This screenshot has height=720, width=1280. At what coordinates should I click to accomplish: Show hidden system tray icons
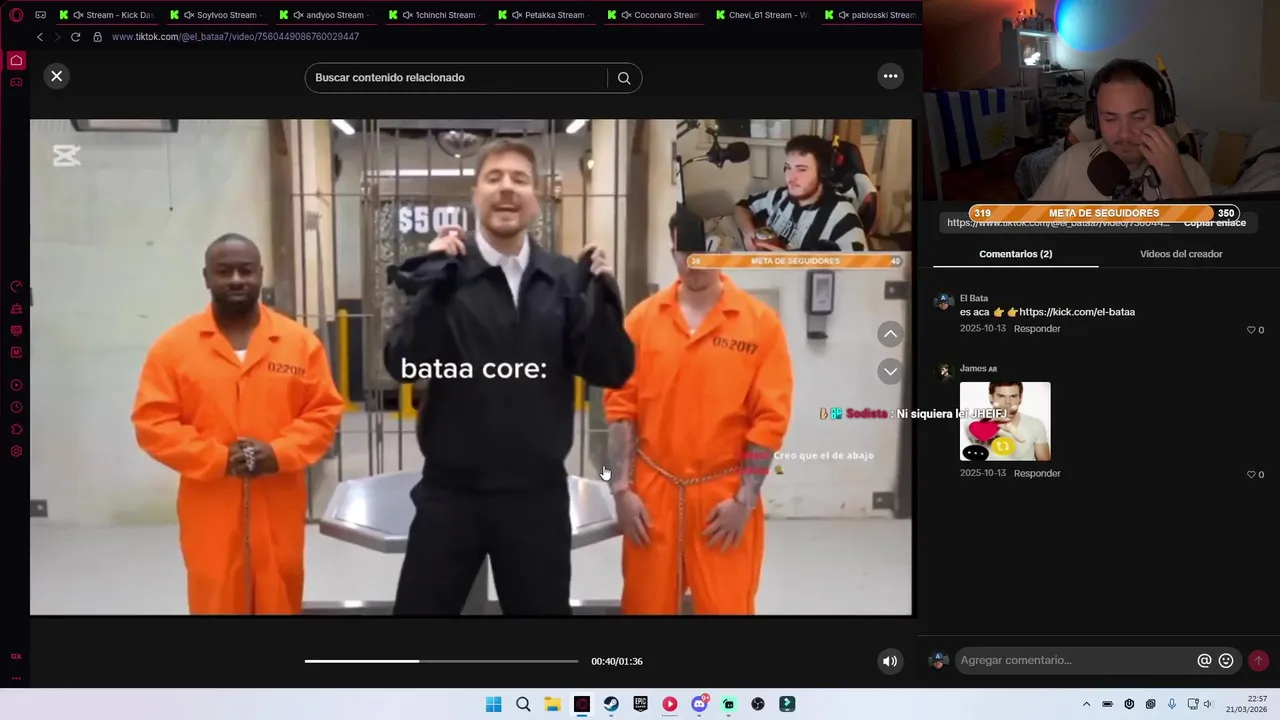pos(1086,704)
